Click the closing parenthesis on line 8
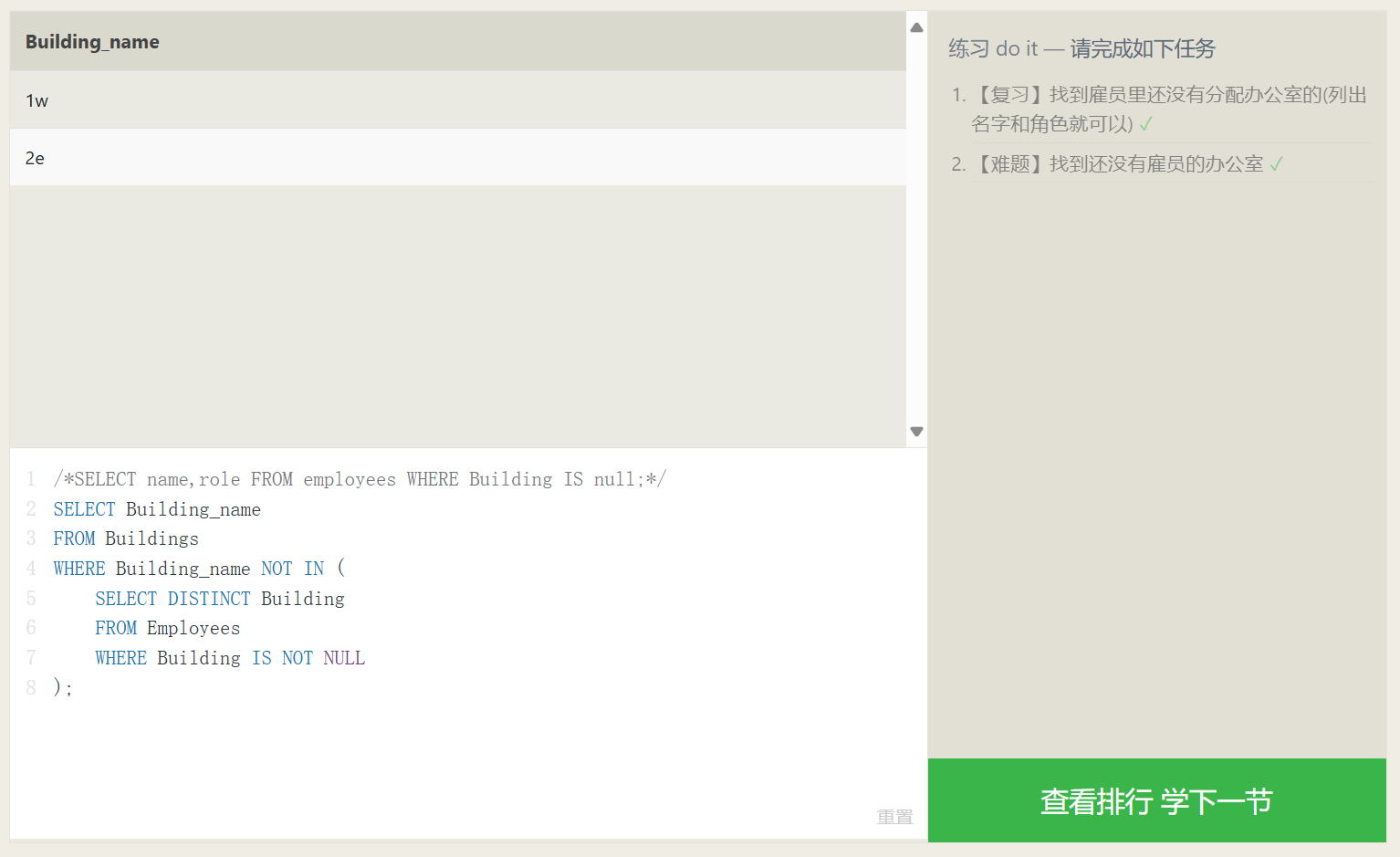The image size is (1400, 857). tap(57, 687)
